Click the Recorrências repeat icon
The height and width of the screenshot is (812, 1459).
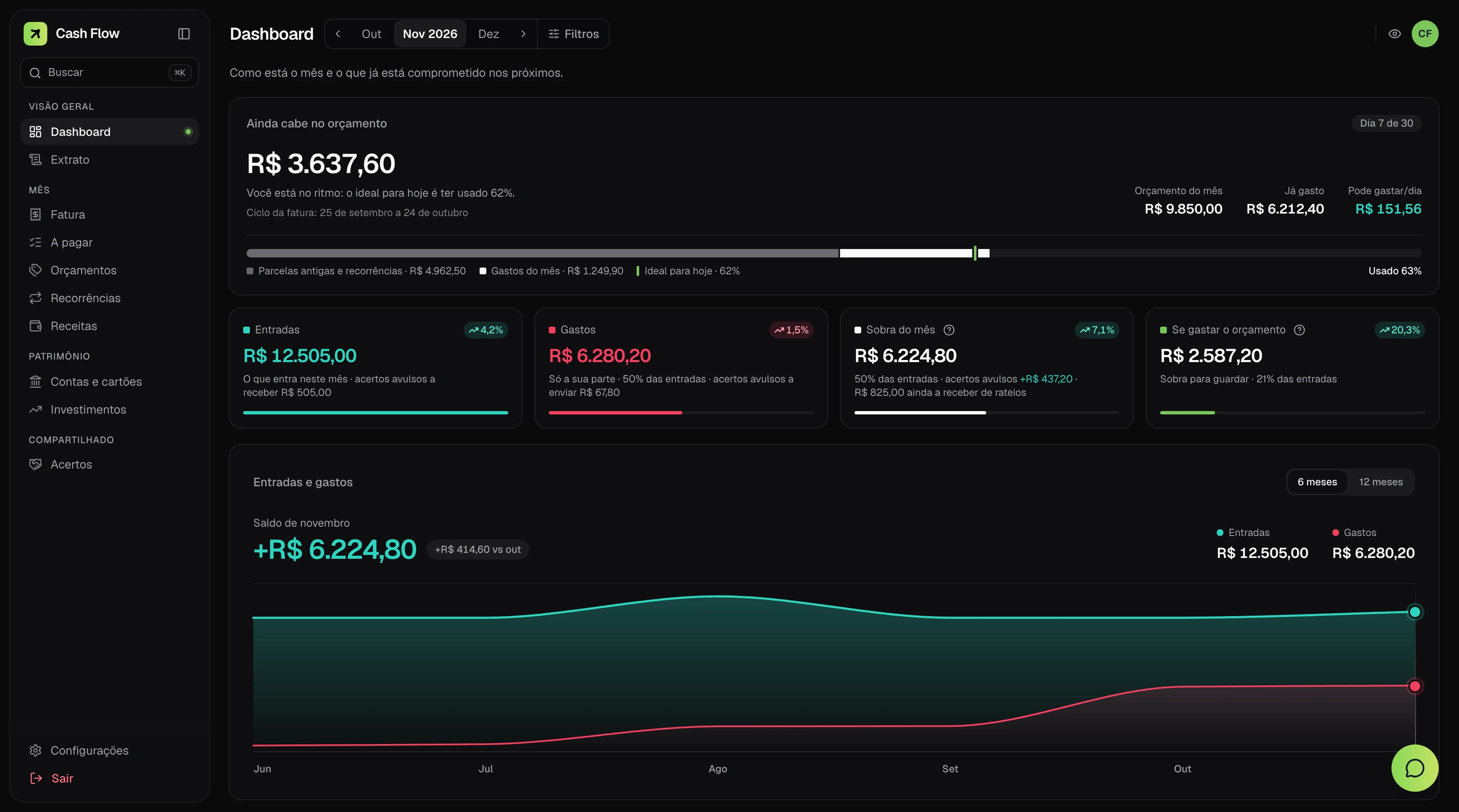[x=35, y=298]
